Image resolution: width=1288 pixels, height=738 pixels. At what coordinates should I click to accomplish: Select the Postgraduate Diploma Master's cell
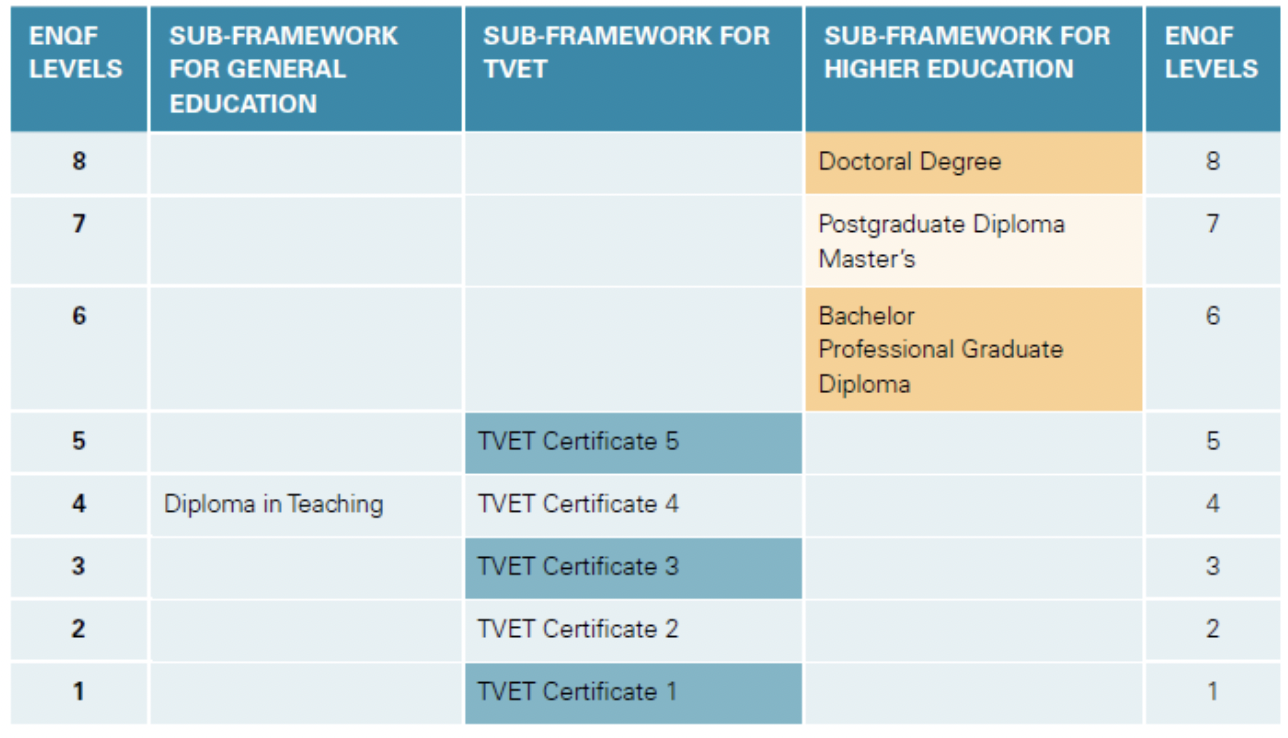tap(973, 241)
